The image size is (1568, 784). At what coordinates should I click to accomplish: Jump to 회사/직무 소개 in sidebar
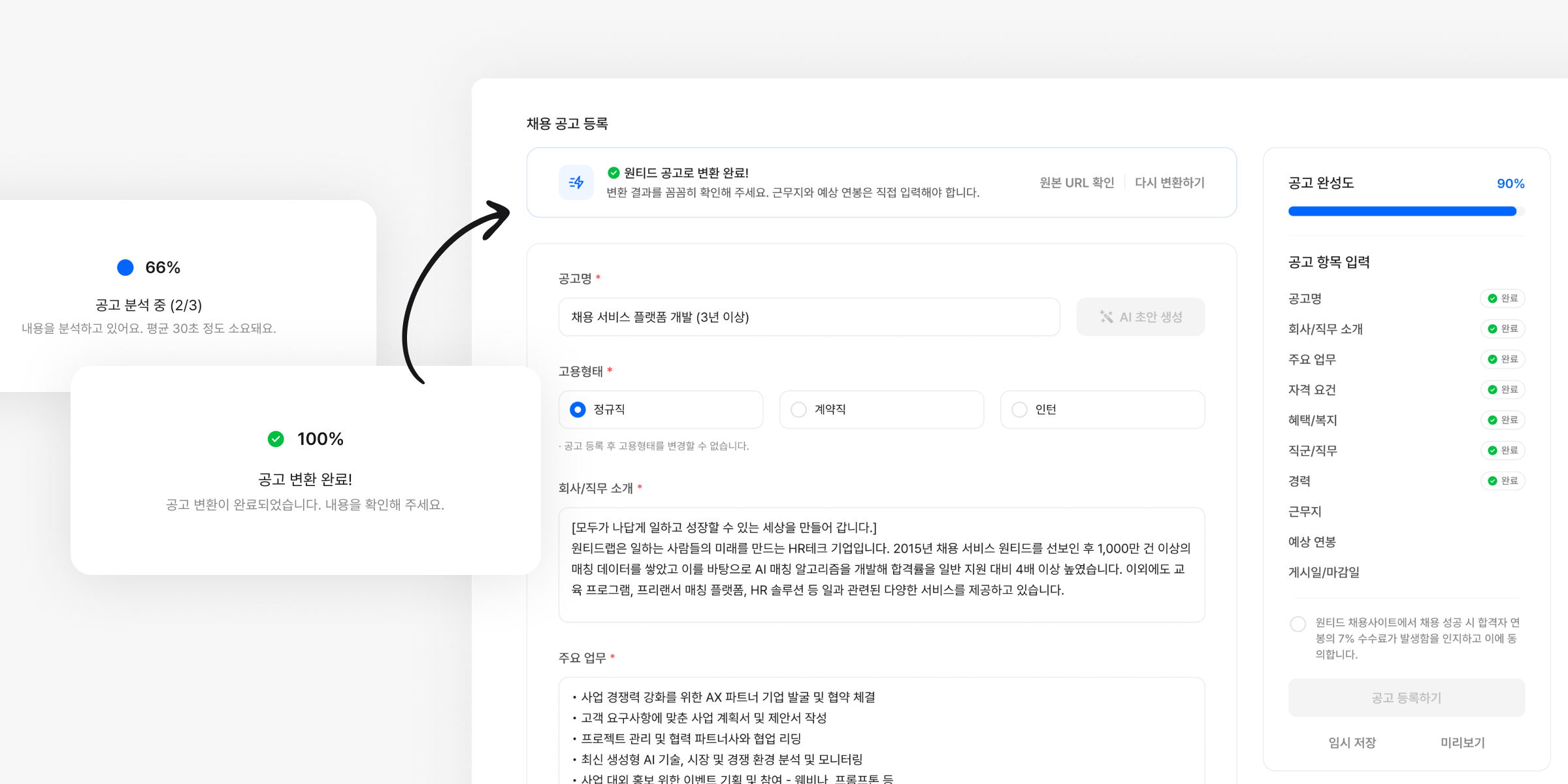coord(1326,329)
